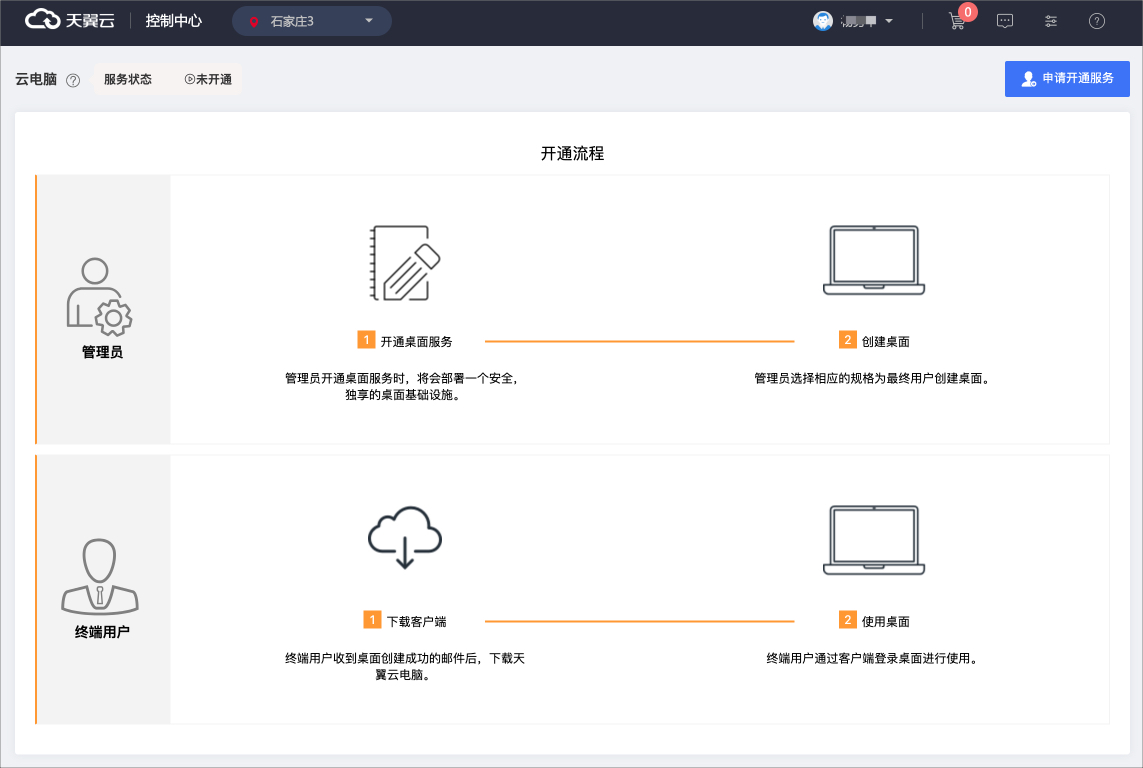Open the shopping cart icon in the top bar
Image resolution: width=1143 pixels, height=768 pixels.
[956, 21]
